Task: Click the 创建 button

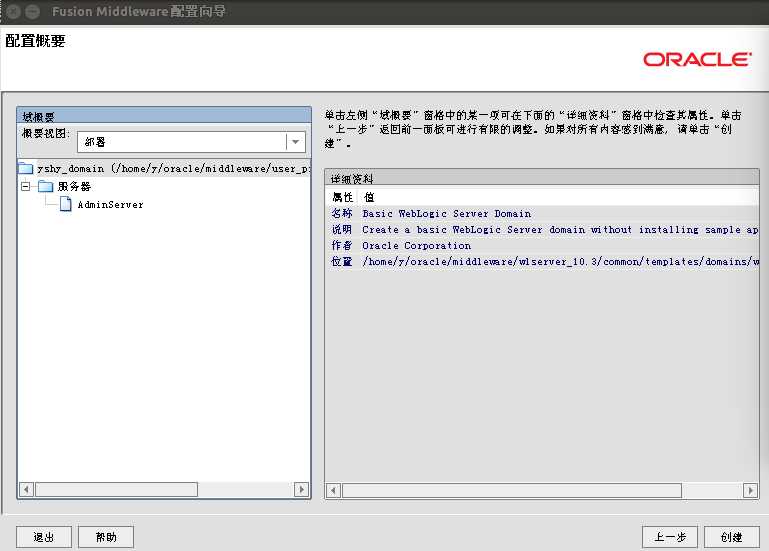Action: pos(732,537)
